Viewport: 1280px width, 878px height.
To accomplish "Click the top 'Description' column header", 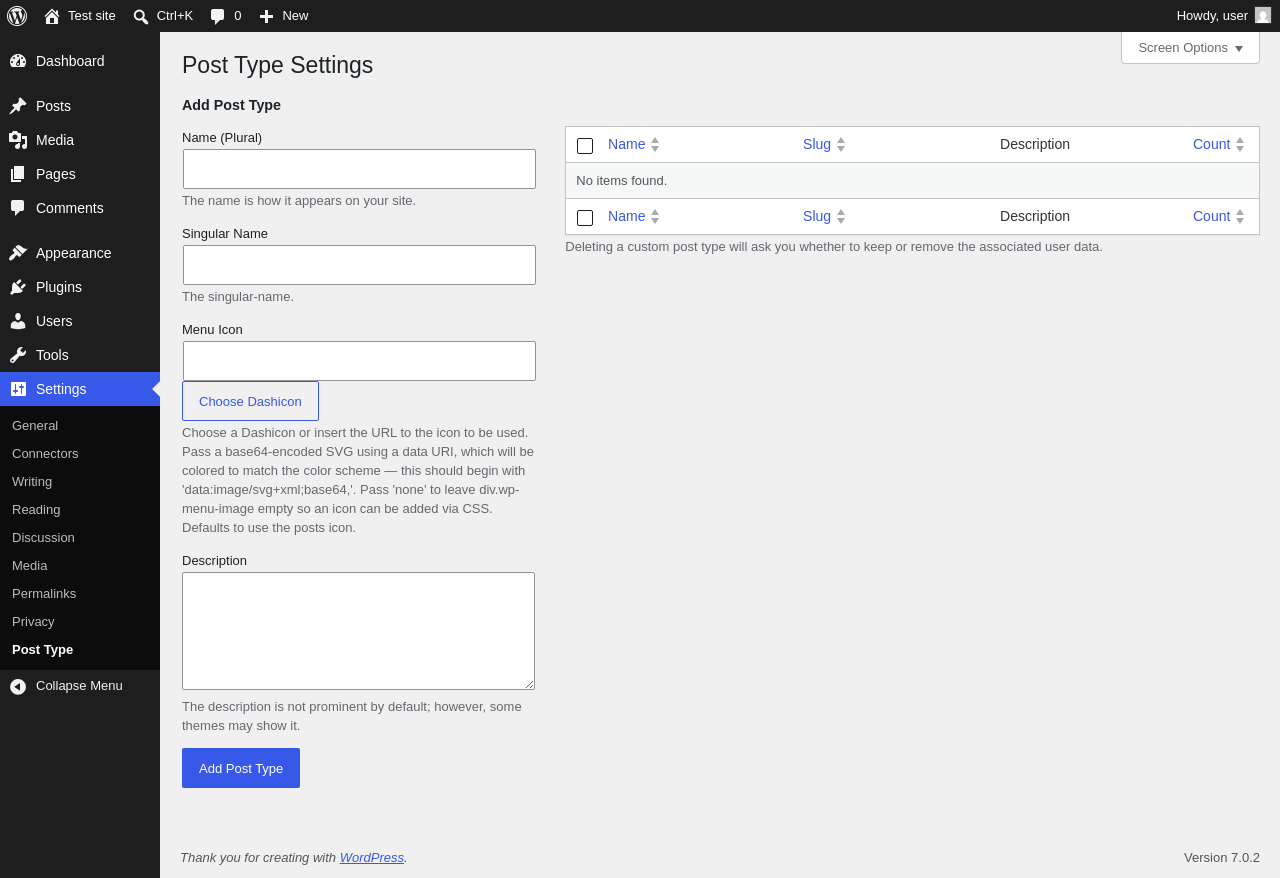I will click(x=1035, y=144).
